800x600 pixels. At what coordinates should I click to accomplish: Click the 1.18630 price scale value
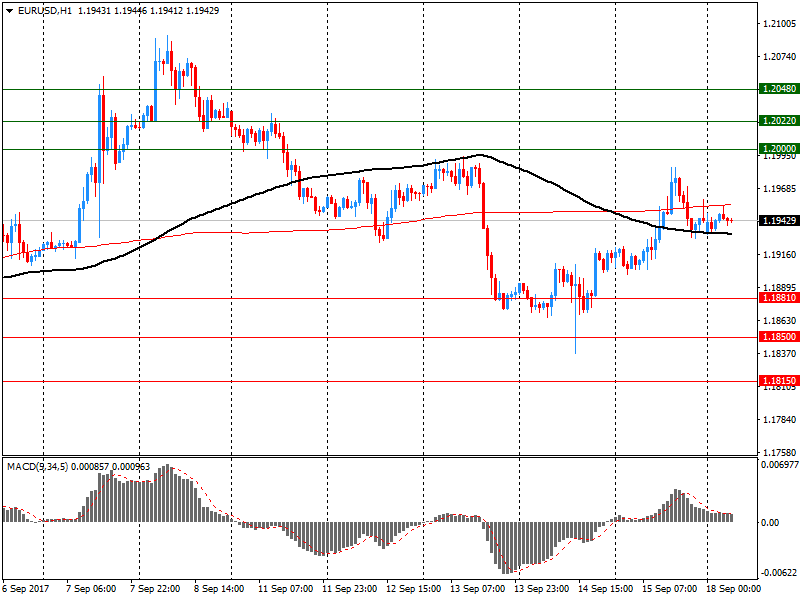pos(779,320)
